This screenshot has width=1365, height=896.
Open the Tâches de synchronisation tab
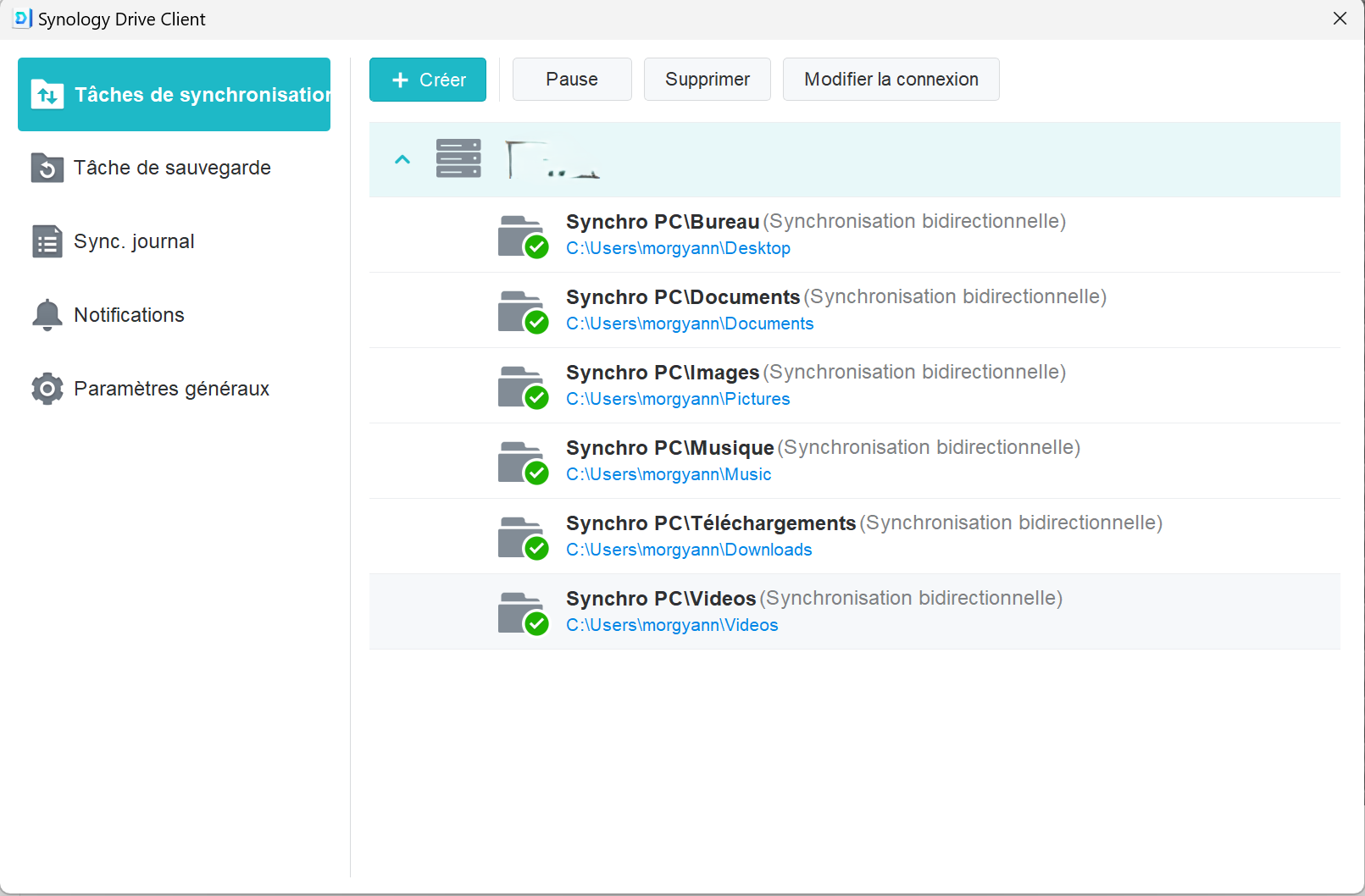[174, 94]
